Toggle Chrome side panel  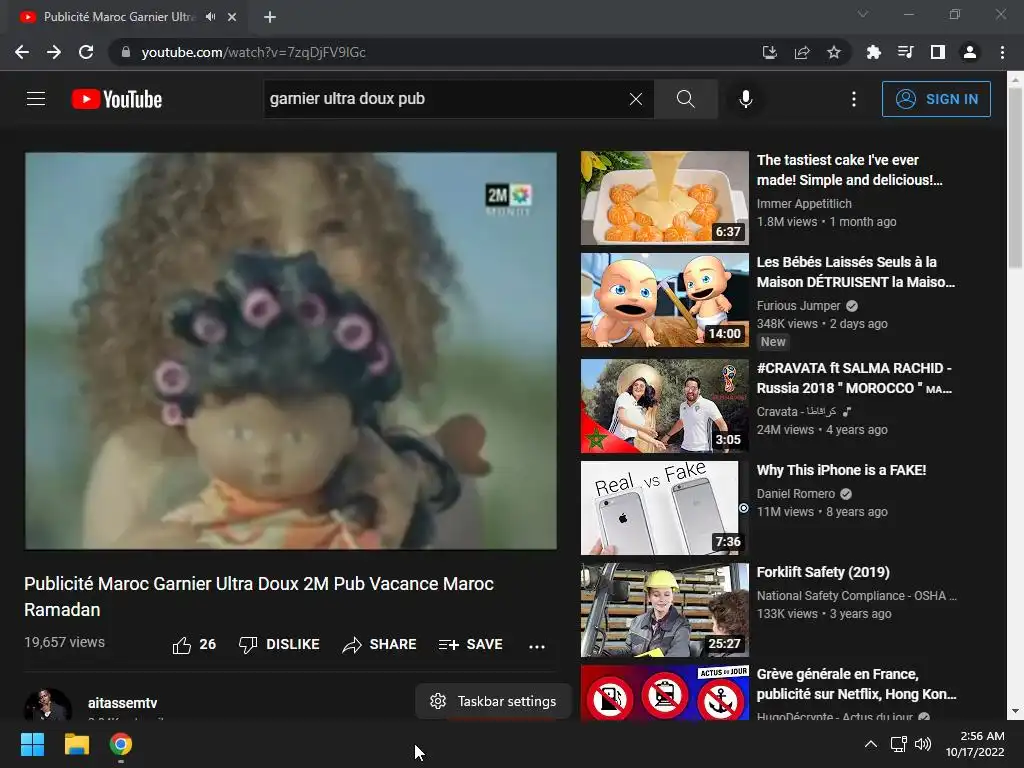(x=937, y=52)
